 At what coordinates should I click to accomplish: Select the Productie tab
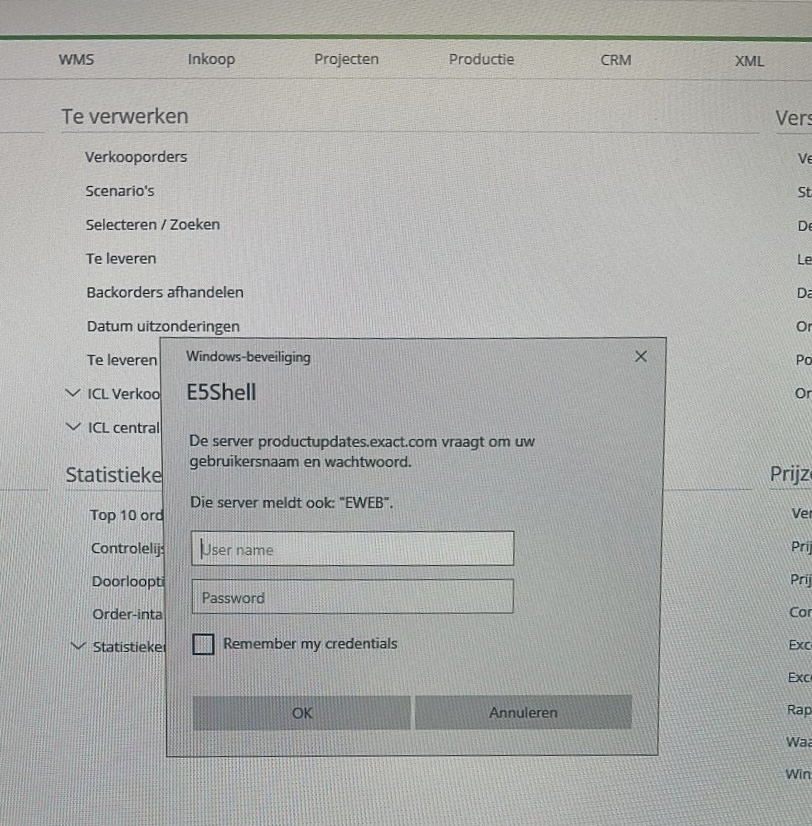tap(481, 59)
